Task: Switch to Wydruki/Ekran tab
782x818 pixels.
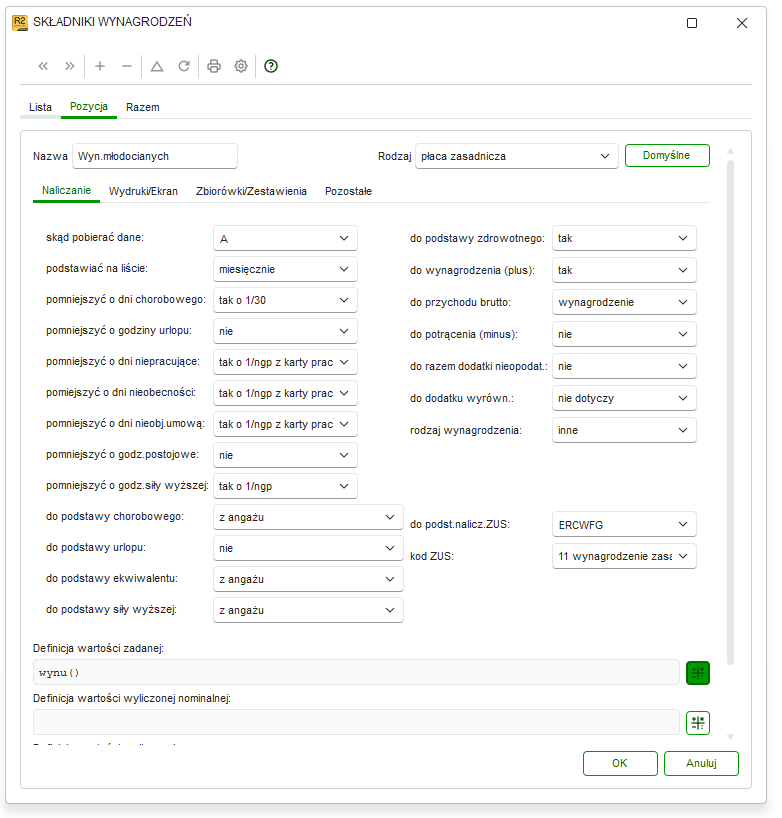Action: [x=143, y=191]
